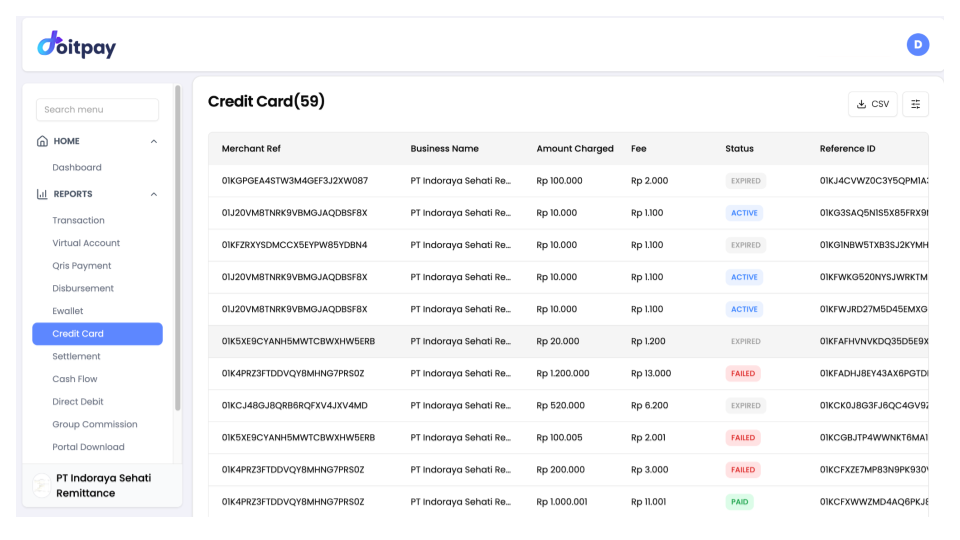The height and width of the screenshot is (540, 960).
Task: Click reference ID starting 01KG3SAQ5N1S5X85
Action: (874, 213)
